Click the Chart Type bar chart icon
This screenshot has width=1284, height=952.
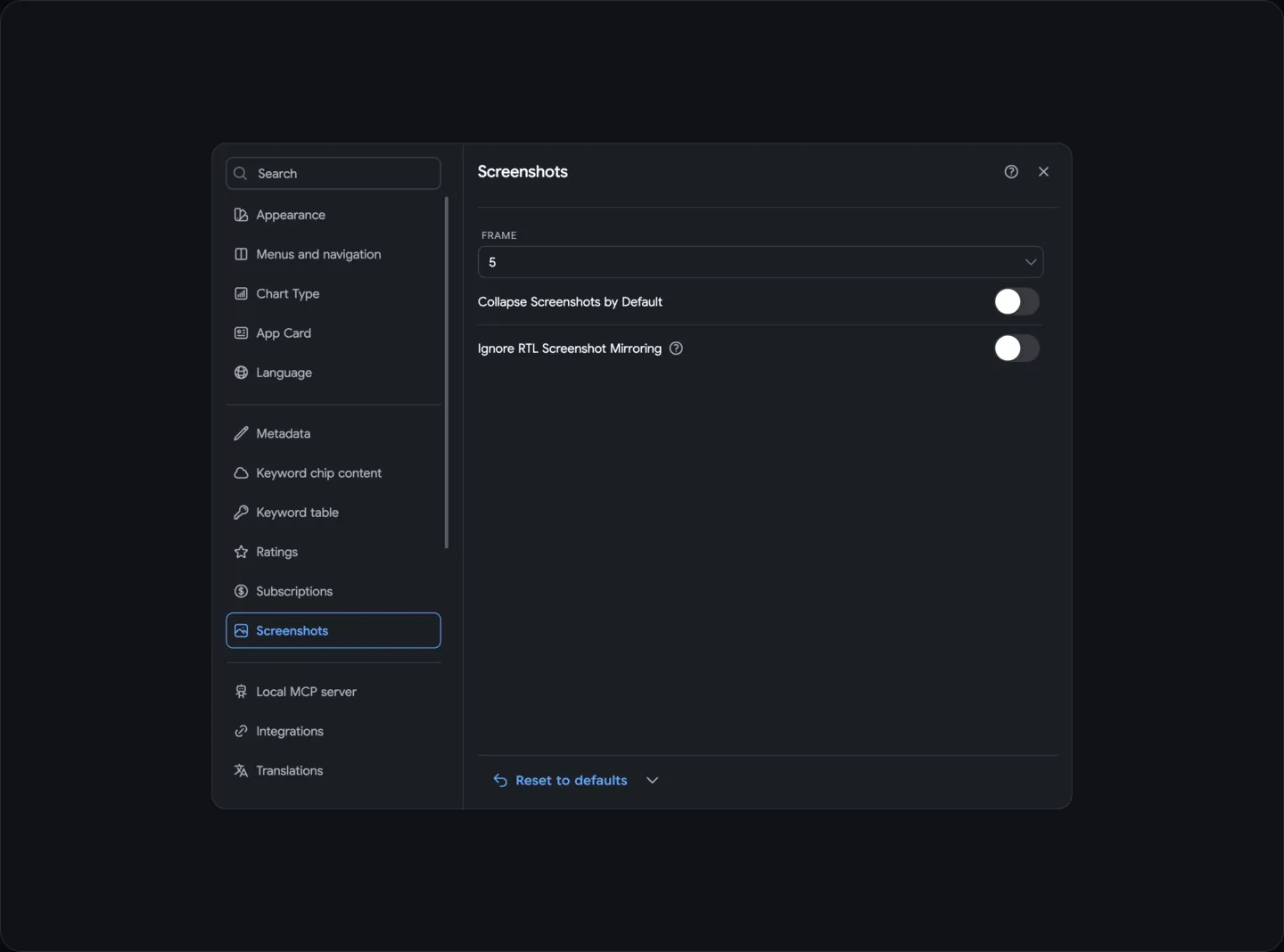coord(241,293)
